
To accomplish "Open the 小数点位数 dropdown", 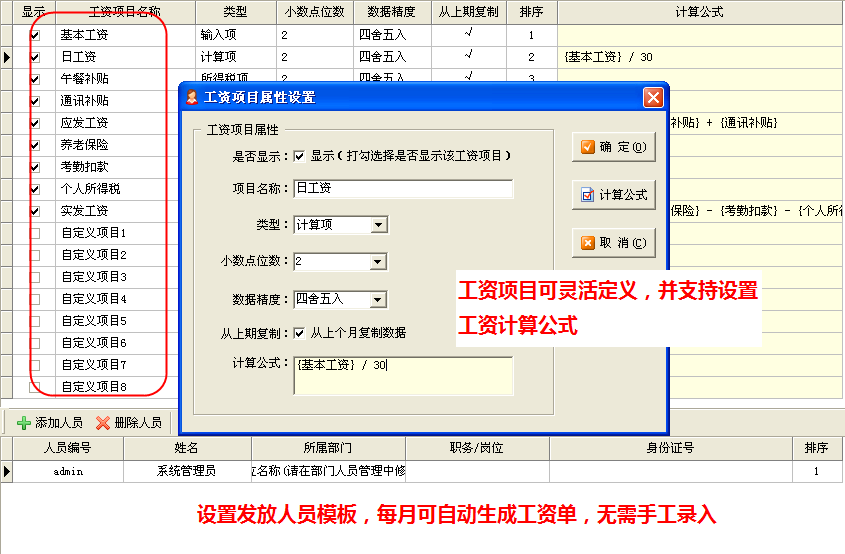I will coord(378,261).
